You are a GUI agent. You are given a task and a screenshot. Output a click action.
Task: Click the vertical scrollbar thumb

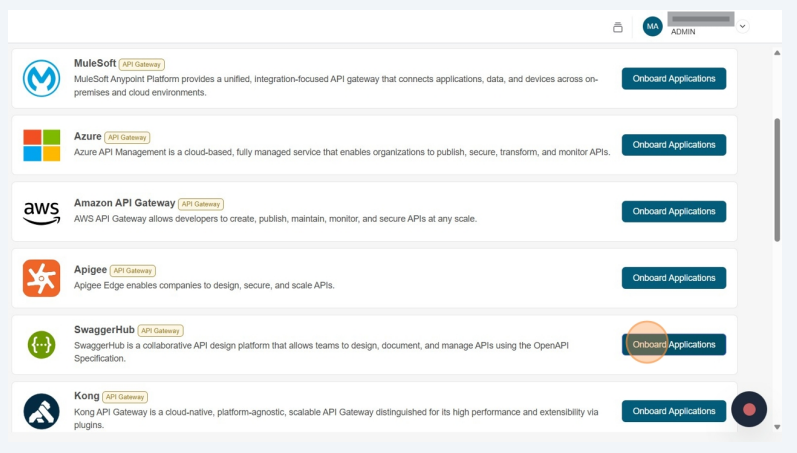coord(778,180)
